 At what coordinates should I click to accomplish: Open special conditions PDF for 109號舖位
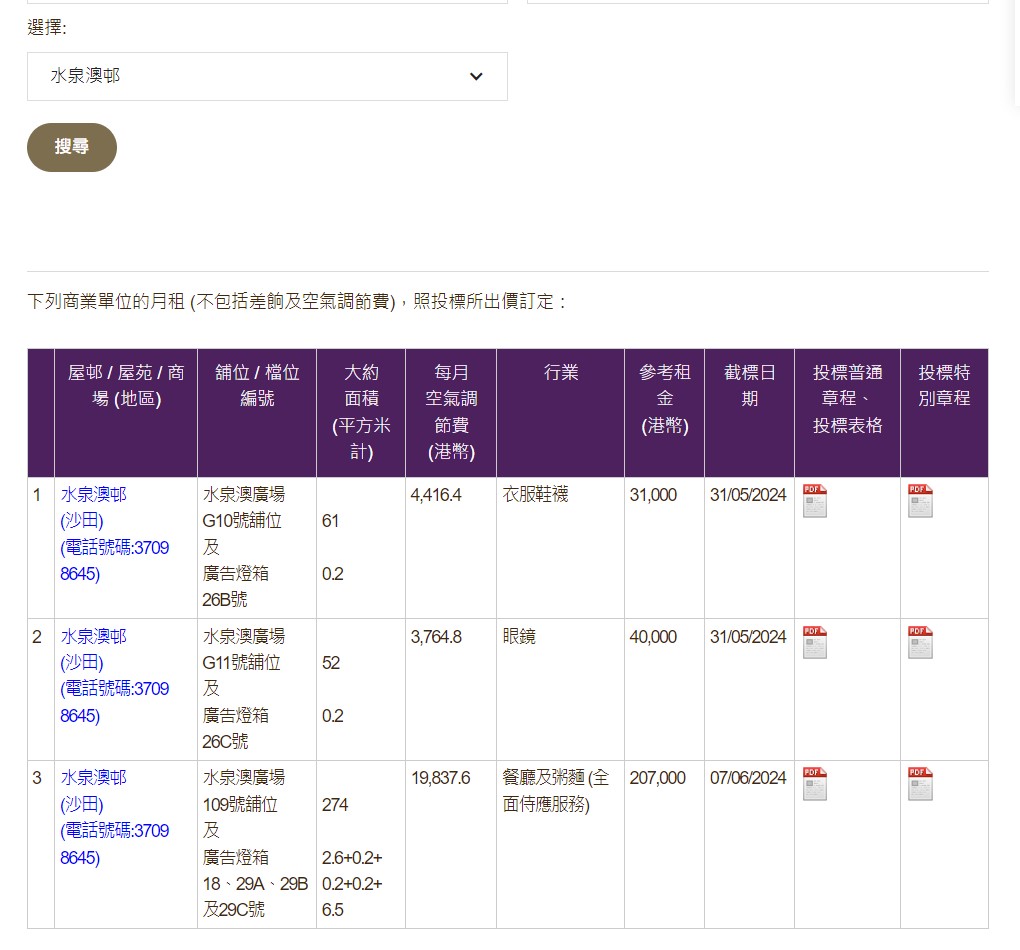point(920,783)
